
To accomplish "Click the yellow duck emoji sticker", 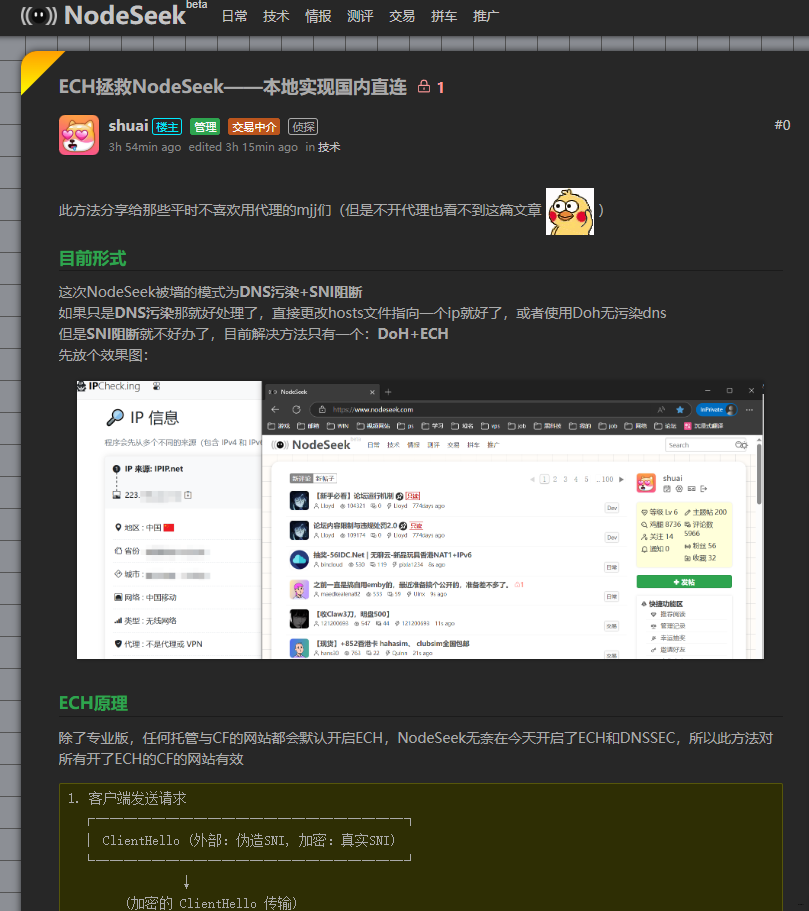I will (x=569, y=211).
